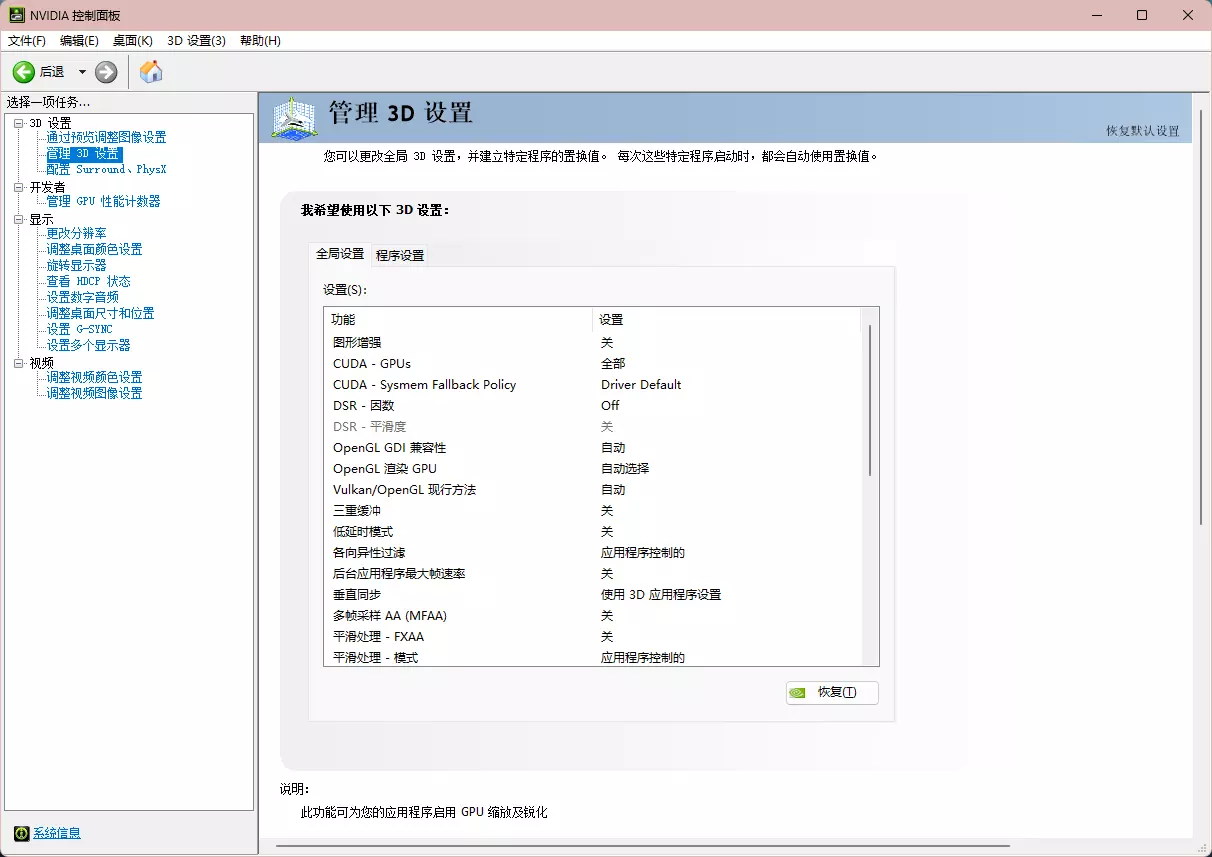1212x857 pixels.
Task: Select 管理 3D 设置 in the tree
Action: click(x=84, y=154)
